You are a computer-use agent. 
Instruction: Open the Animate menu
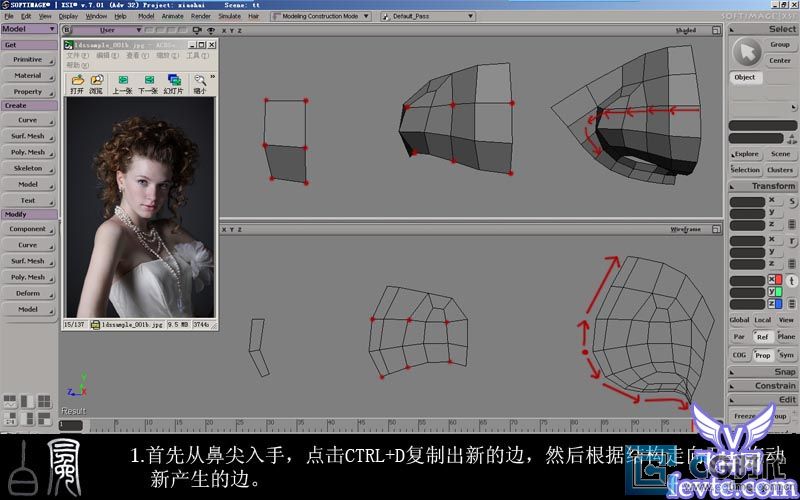coord(174,17)
